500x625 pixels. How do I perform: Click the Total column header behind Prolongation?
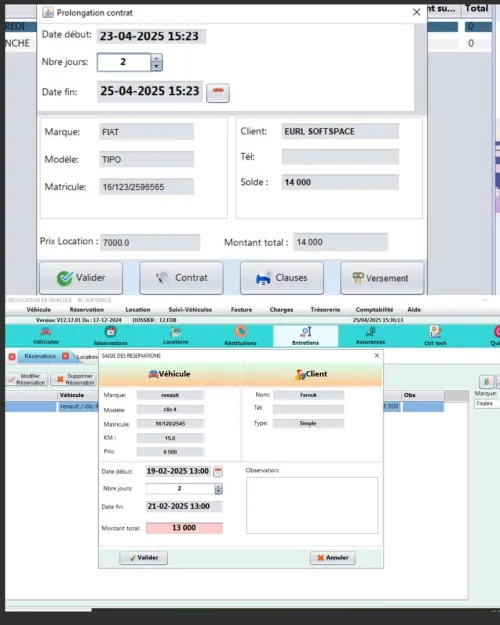(x=476, y=9)
